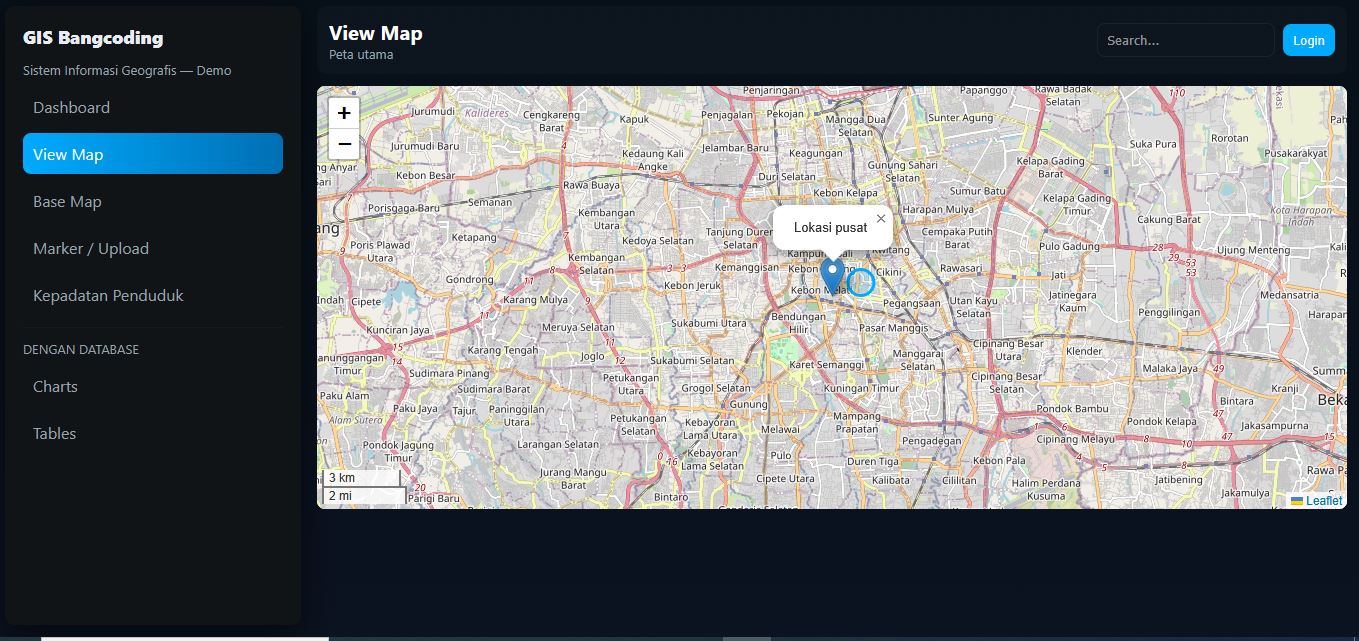Viewport: 1359px width, 641px height.
Task: Click the GIS Bangcoding title
Action: [93, 38]
